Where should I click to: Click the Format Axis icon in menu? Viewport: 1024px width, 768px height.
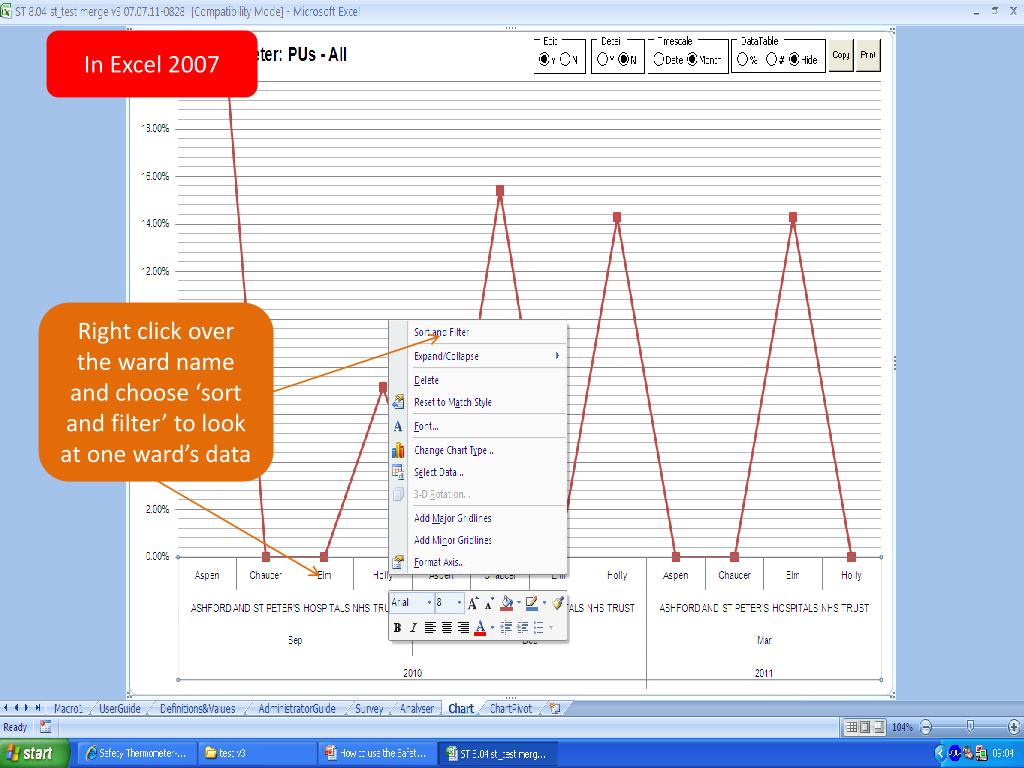(398, 562)
